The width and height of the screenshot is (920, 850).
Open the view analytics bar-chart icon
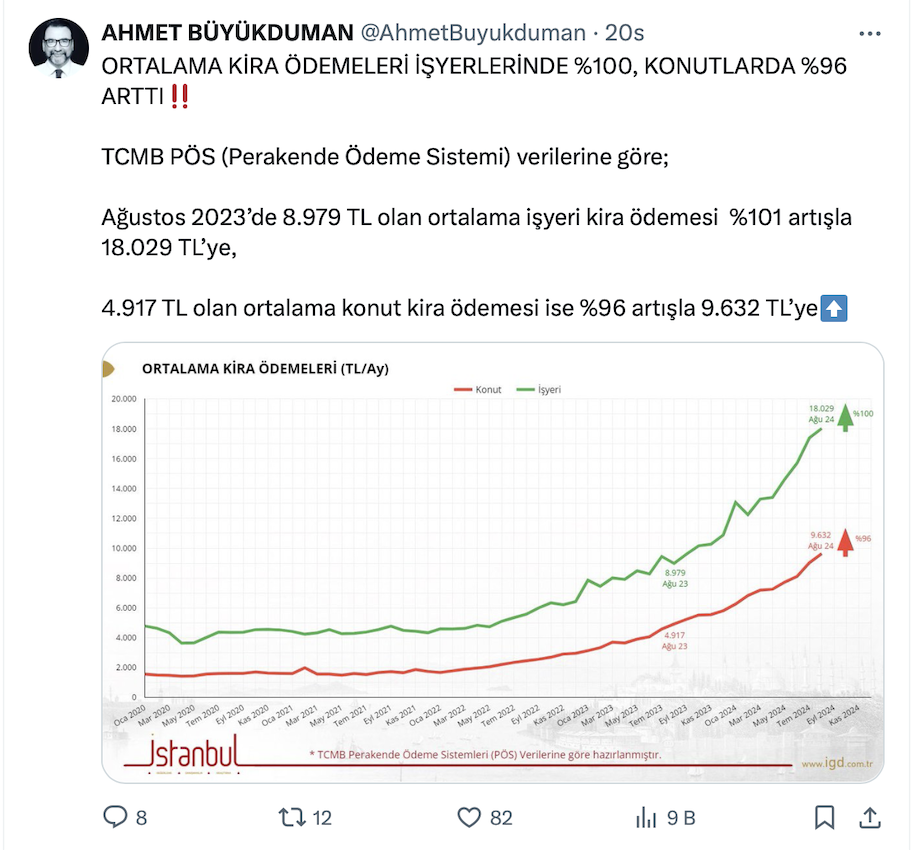coord(646,817)
